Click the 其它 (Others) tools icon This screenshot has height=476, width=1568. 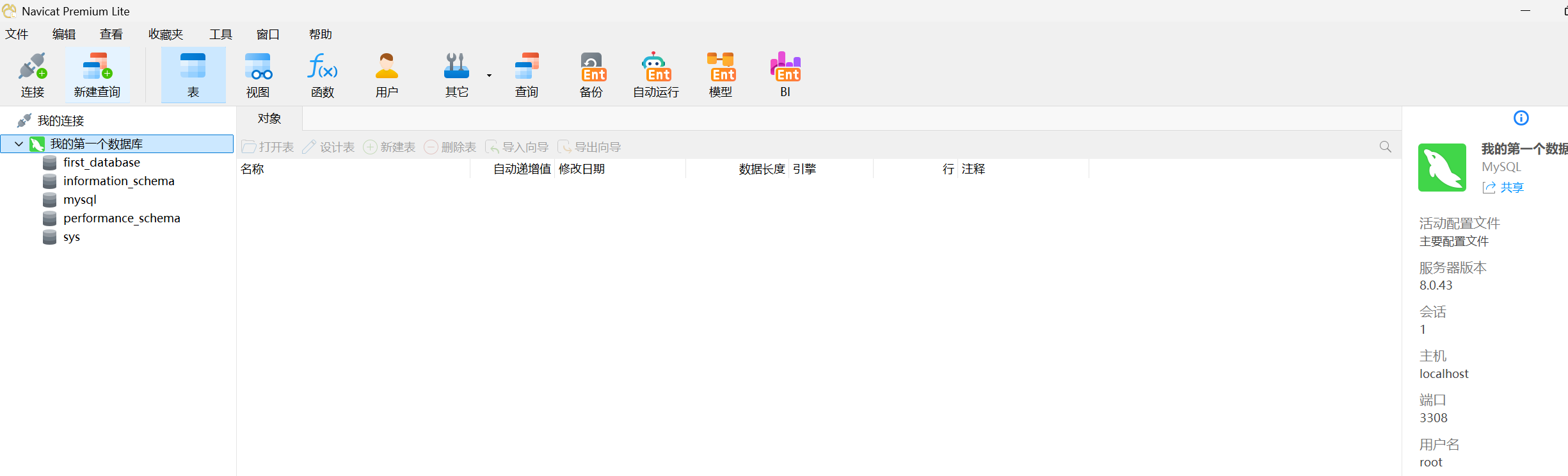pyautogui.click(x=456, y=75)
